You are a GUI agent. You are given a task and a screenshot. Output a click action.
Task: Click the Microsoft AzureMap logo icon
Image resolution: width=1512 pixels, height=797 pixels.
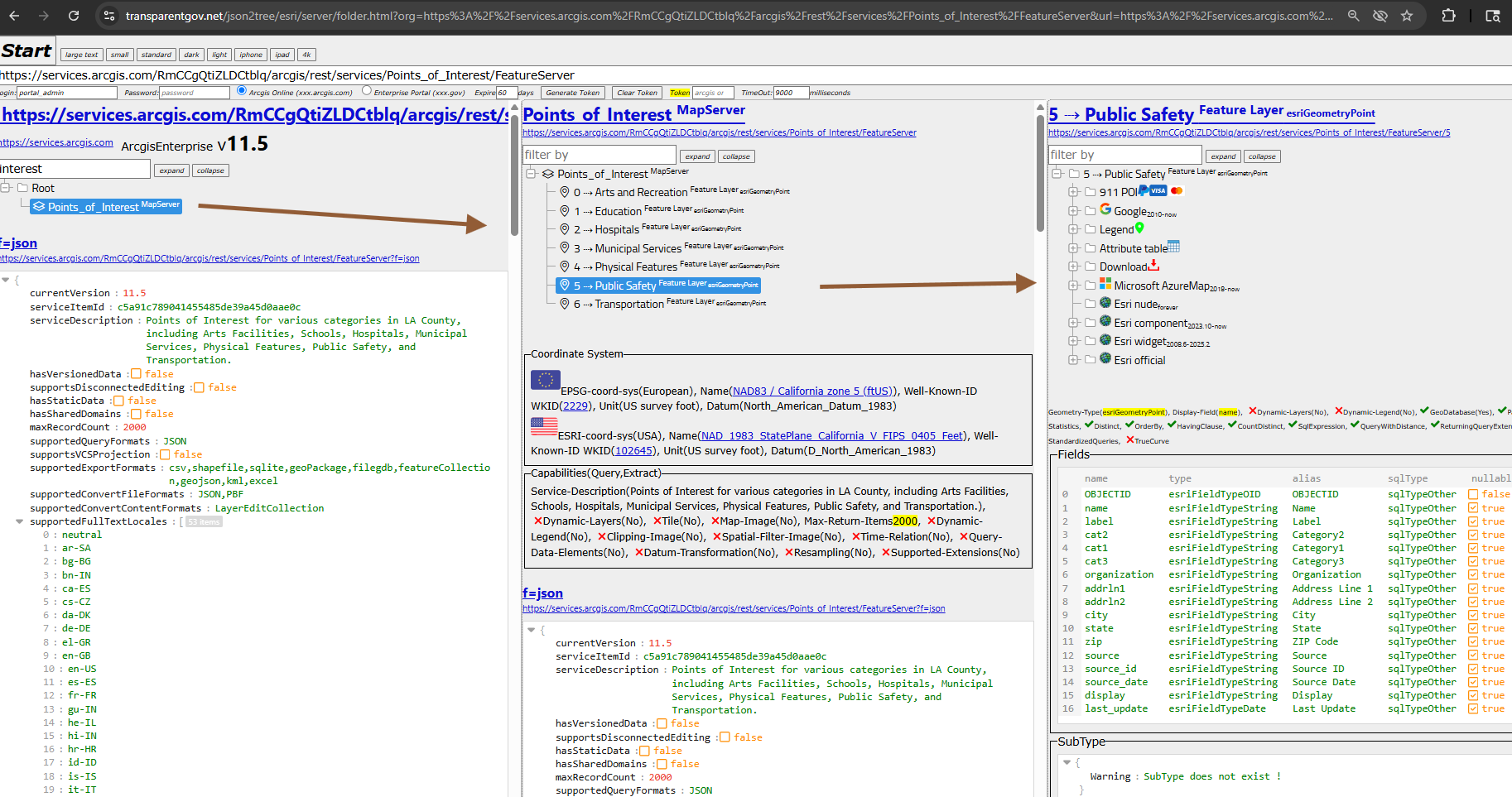(x=1105, y=285)
